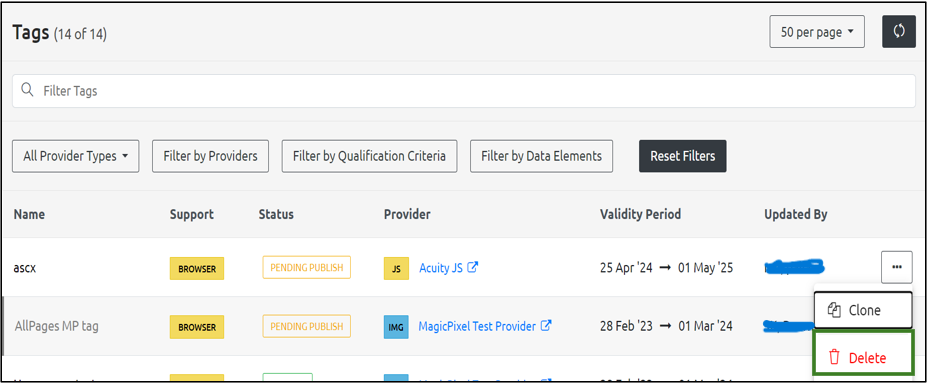Click the Filter by Data Elements button
This screenshot has width=927, height=383.
point(542,156)
